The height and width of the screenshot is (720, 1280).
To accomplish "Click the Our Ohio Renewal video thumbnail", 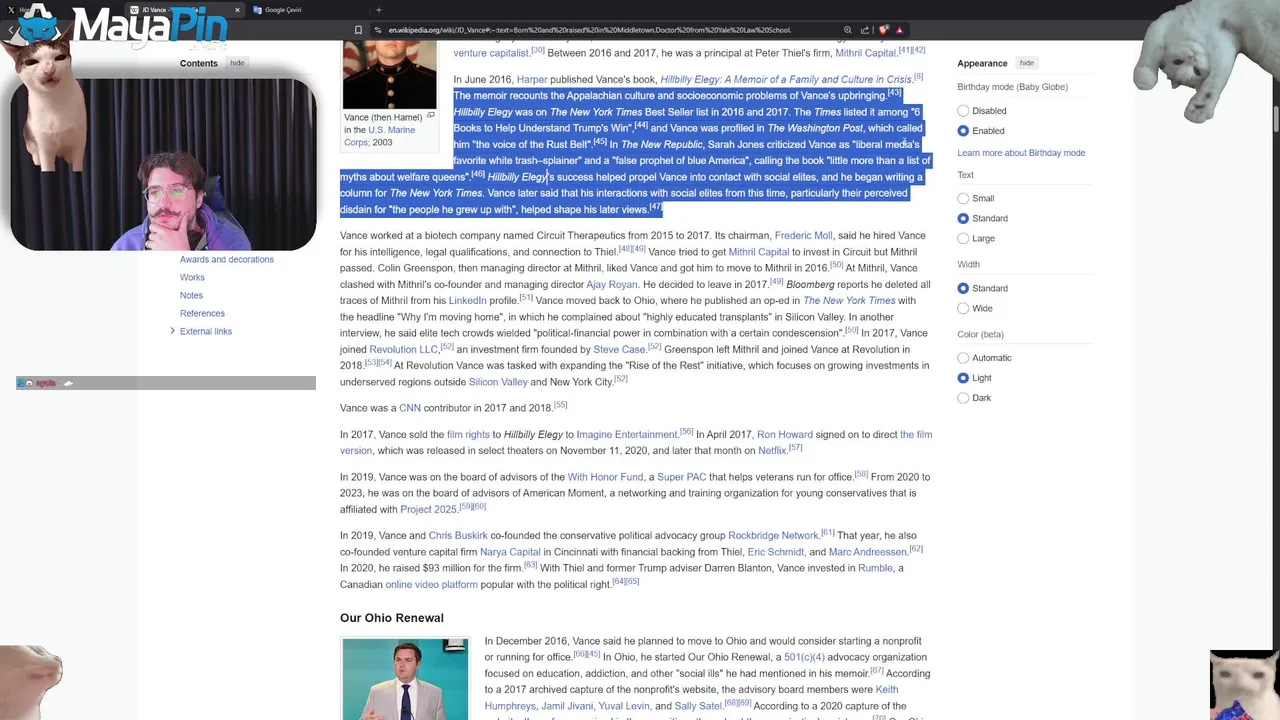I will coord(405,679).
